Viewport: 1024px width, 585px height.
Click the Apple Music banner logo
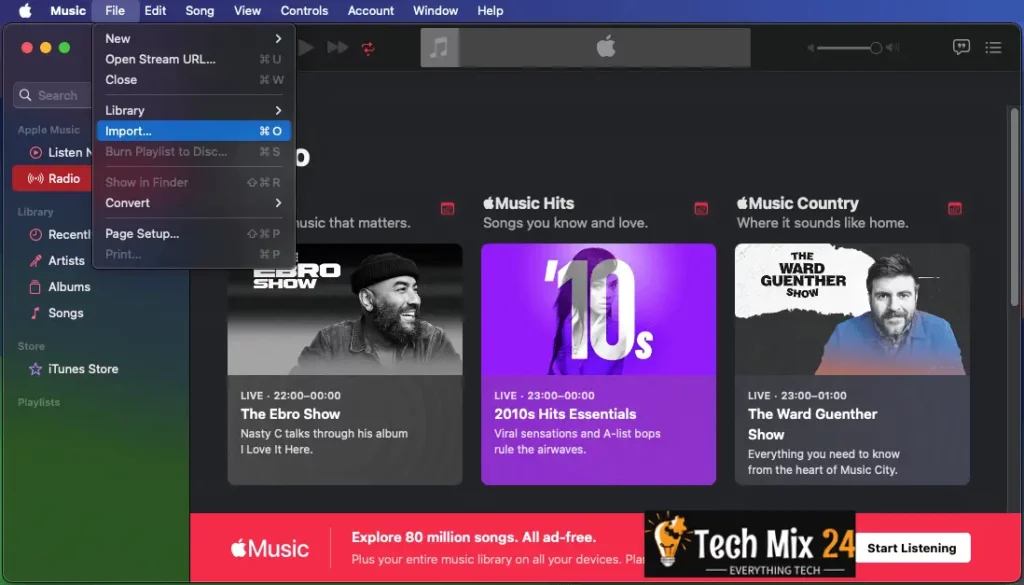coord(270,548)
